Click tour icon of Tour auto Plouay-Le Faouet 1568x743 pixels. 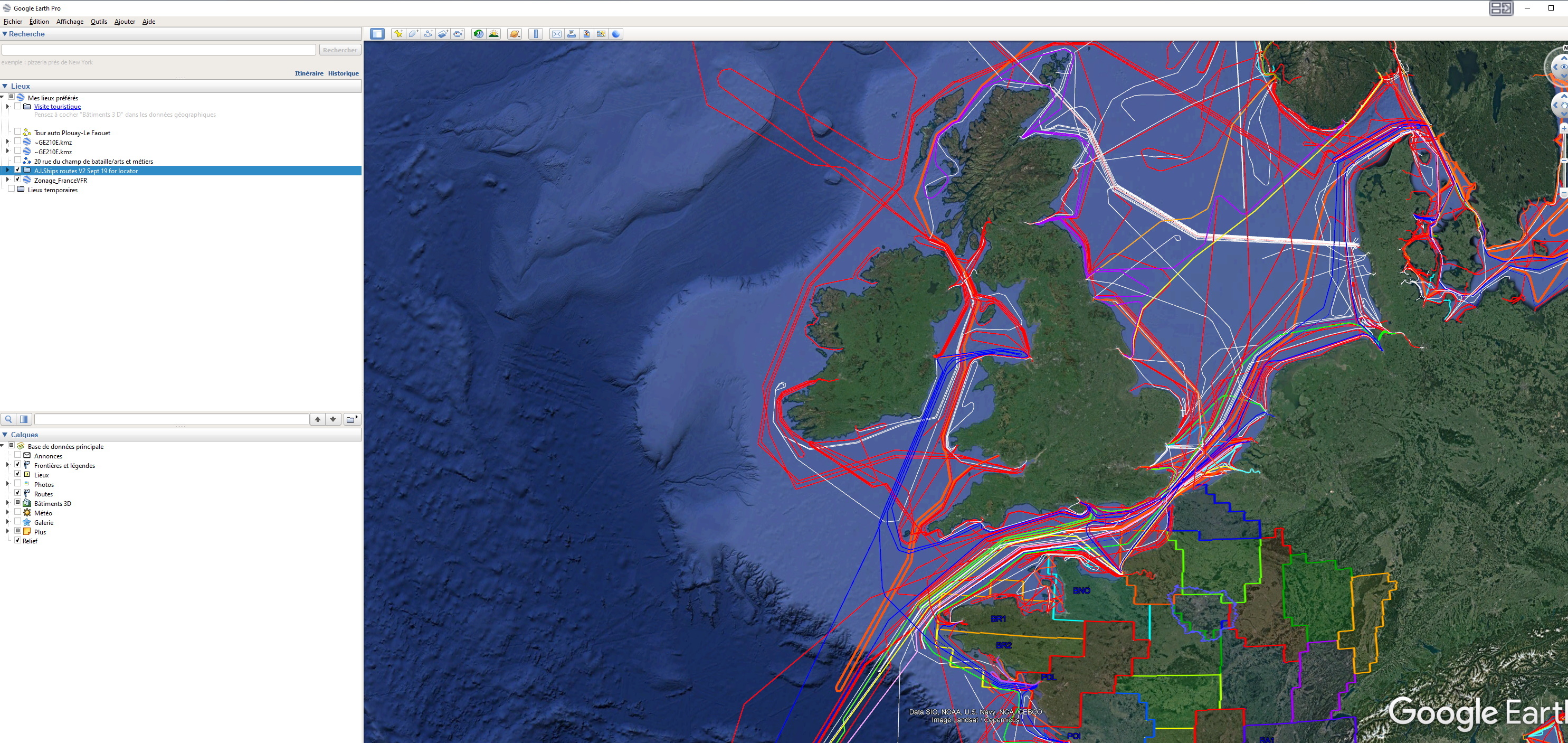[27, 132]
